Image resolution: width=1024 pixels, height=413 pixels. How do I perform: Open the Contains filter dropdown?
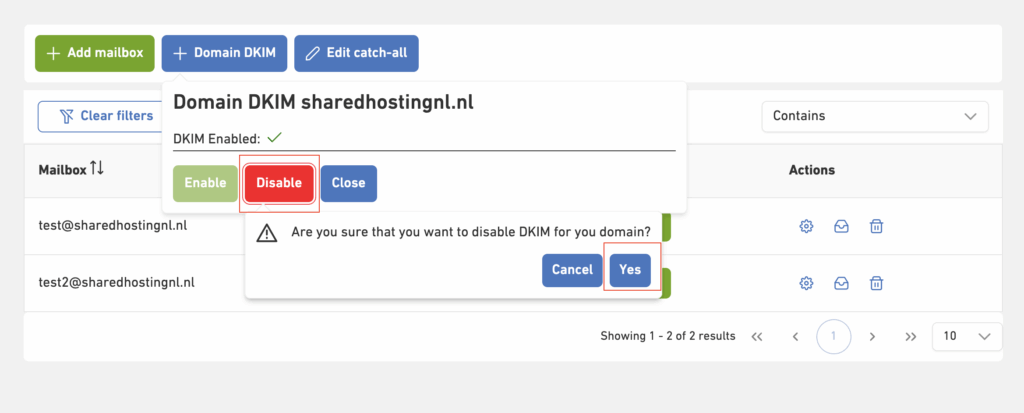pyautogui.click(x=874, y=116)
